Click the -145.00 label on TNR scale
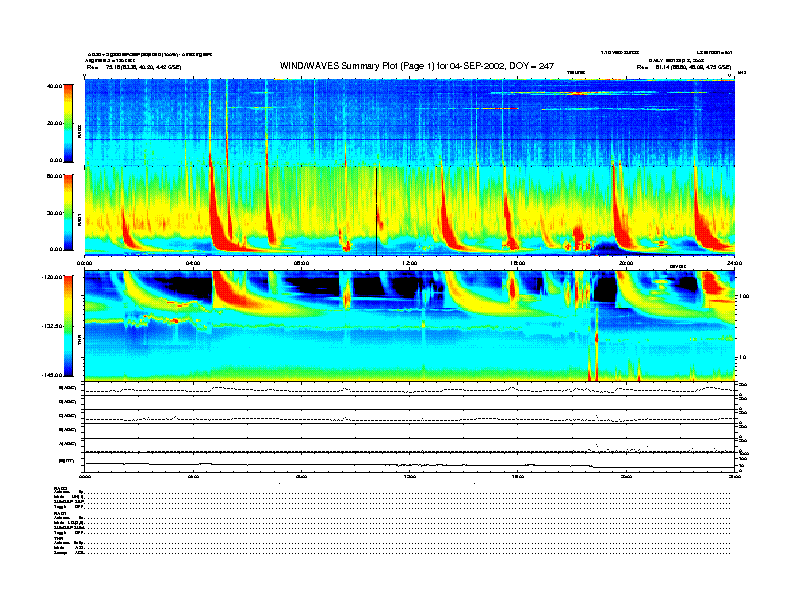Viewport: 792px width, 612px height. click(x=52, y=375)
